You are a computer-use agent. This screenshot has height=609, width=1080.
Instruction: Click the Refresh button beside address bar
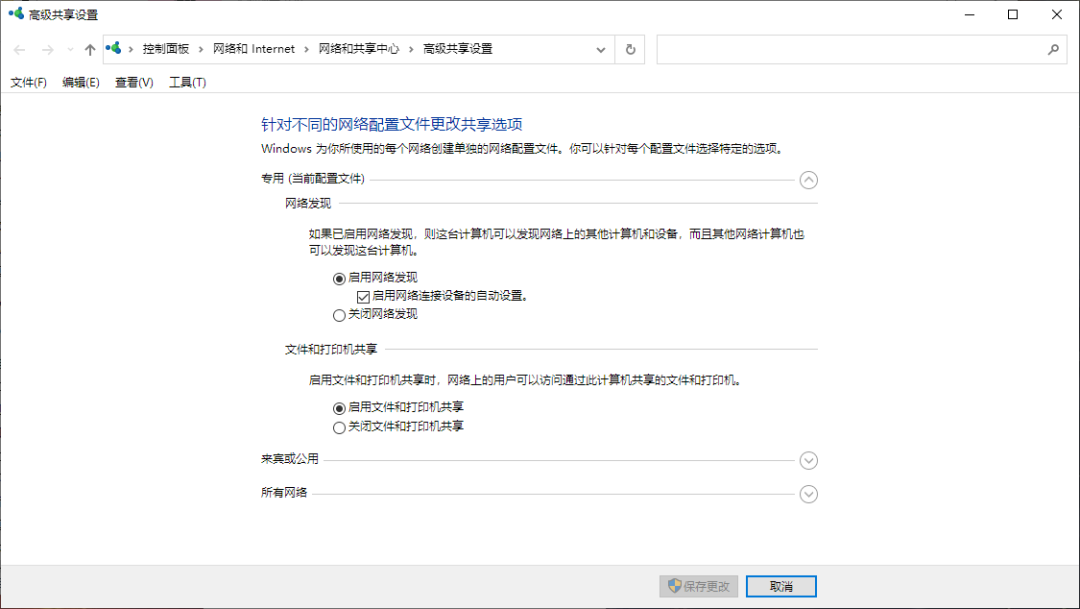pos(630,49)
